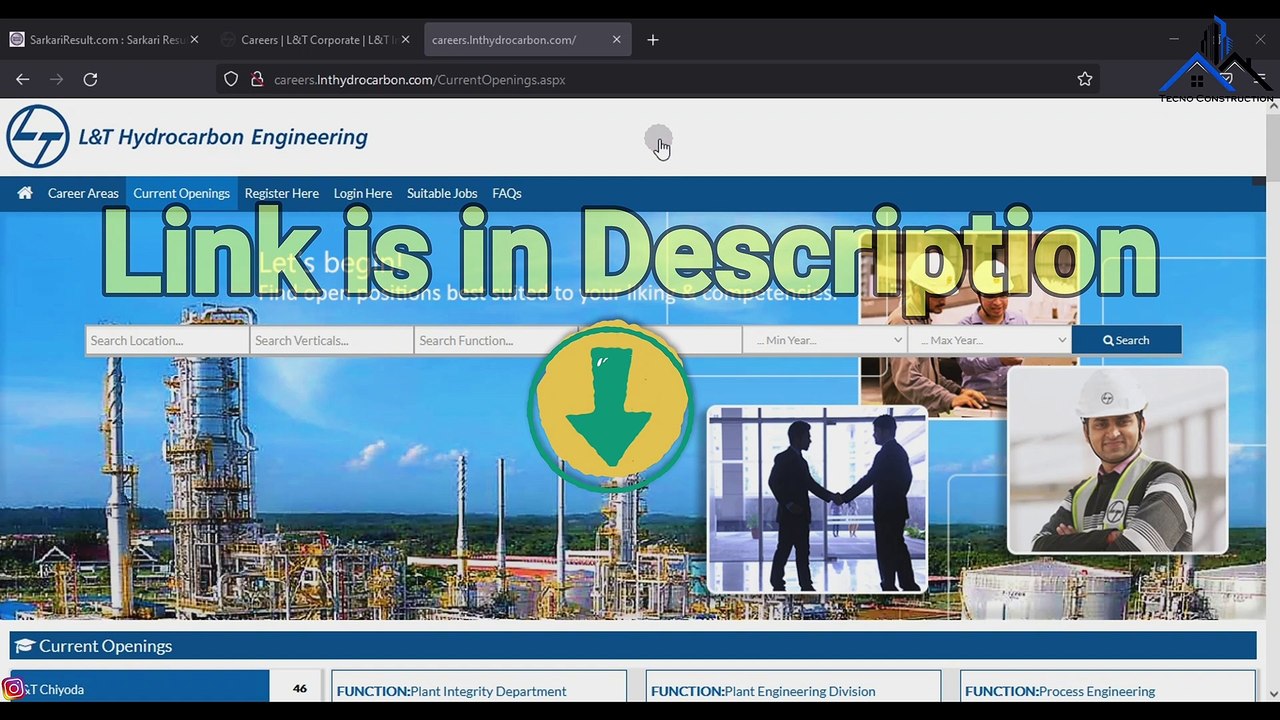Open a new browser tab with plus

click(x=653, y=40)
